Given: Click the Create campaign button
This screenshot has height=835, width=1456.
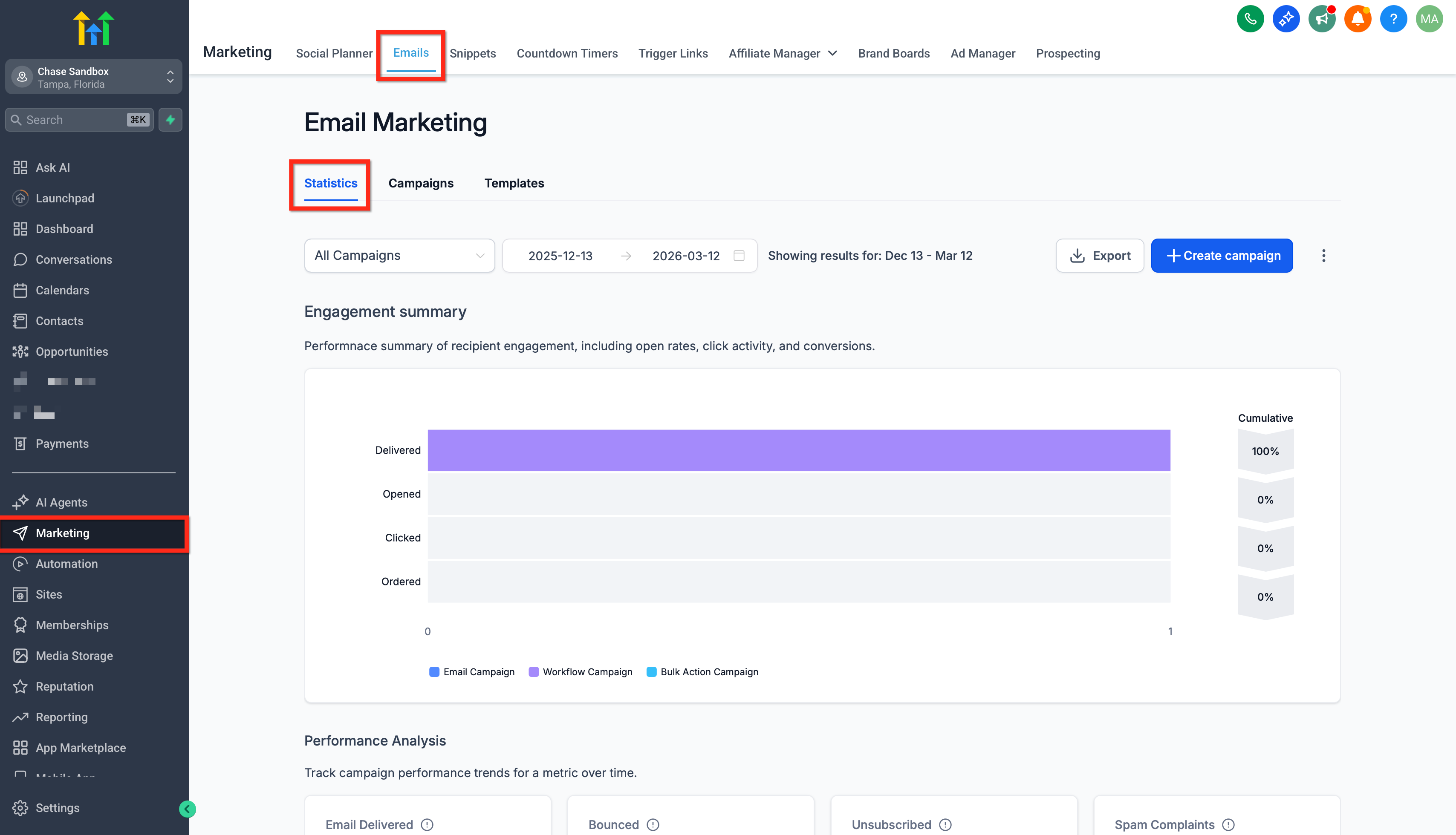Looking at the screenshot, I should click(1222, 256).
